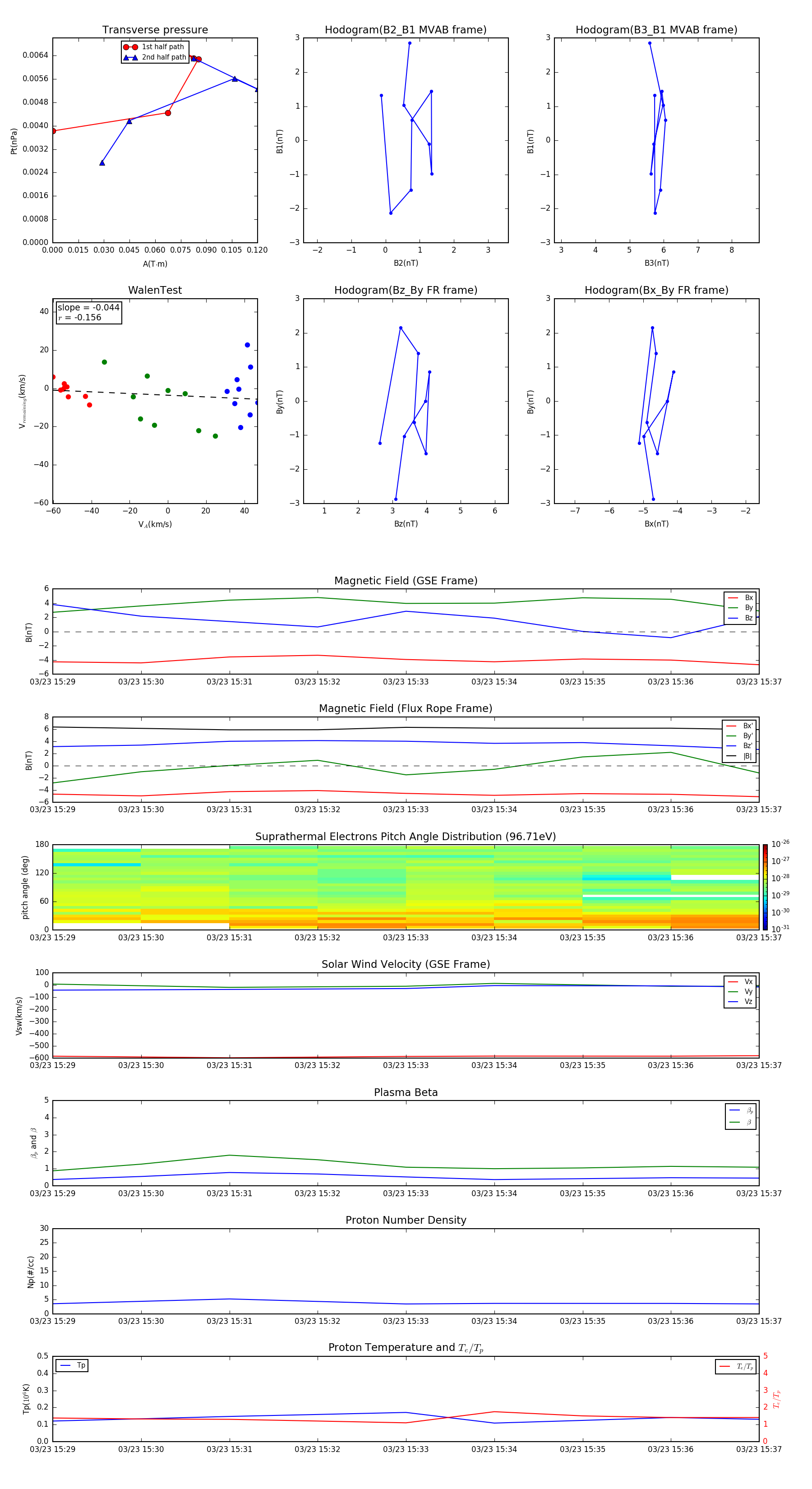This screenshot has width=812, height=1489.
Task: Click the 'Vz' legend entry in velocity panel
Action: click(x=740, y=1002)
